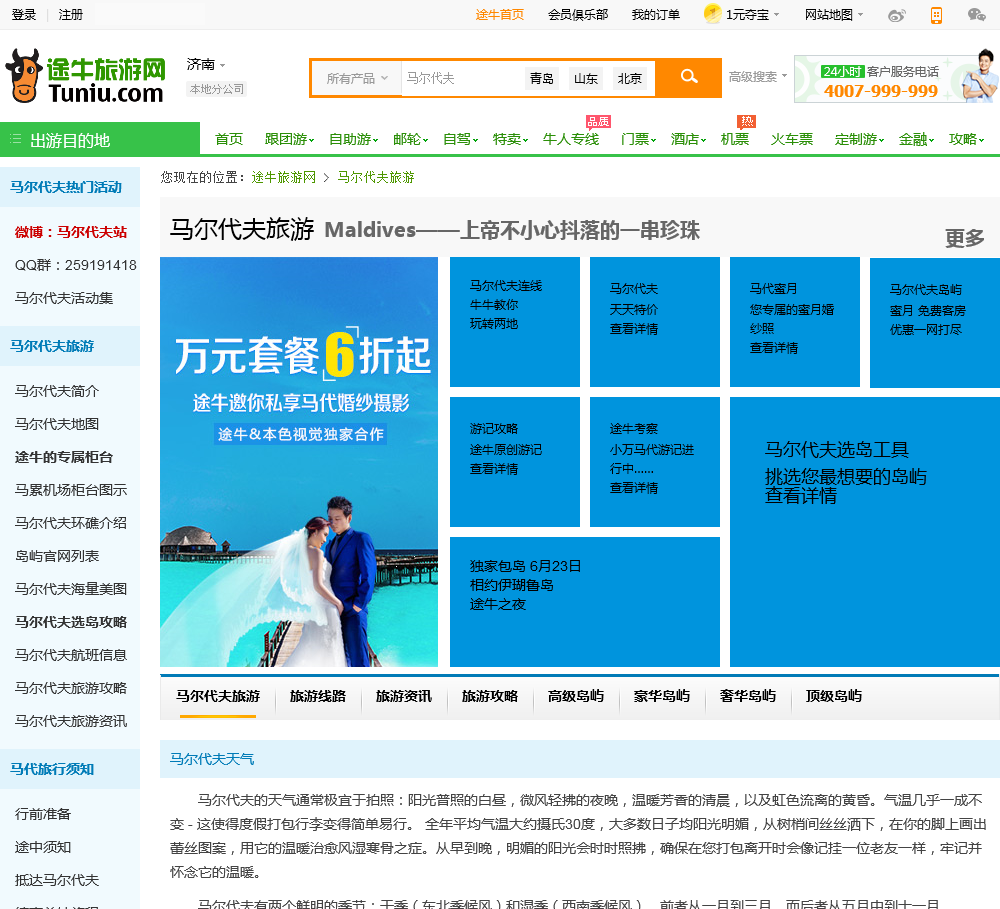Open 机票 in navigation bar
The image size is (1000, 909).
(x=735, y=139)
